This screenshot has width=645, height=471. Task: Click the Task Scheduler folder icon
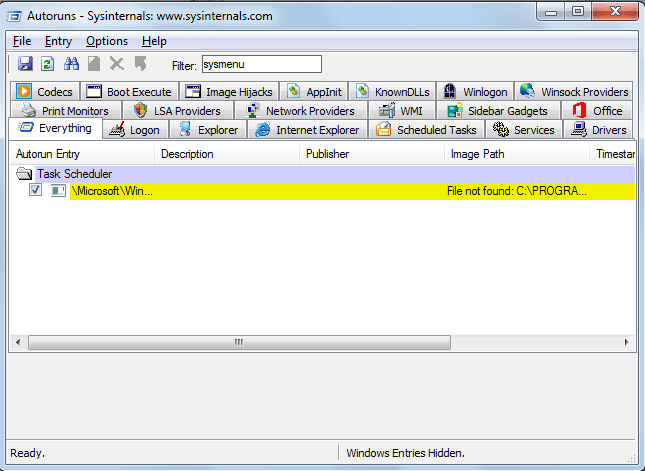point(24,174)
